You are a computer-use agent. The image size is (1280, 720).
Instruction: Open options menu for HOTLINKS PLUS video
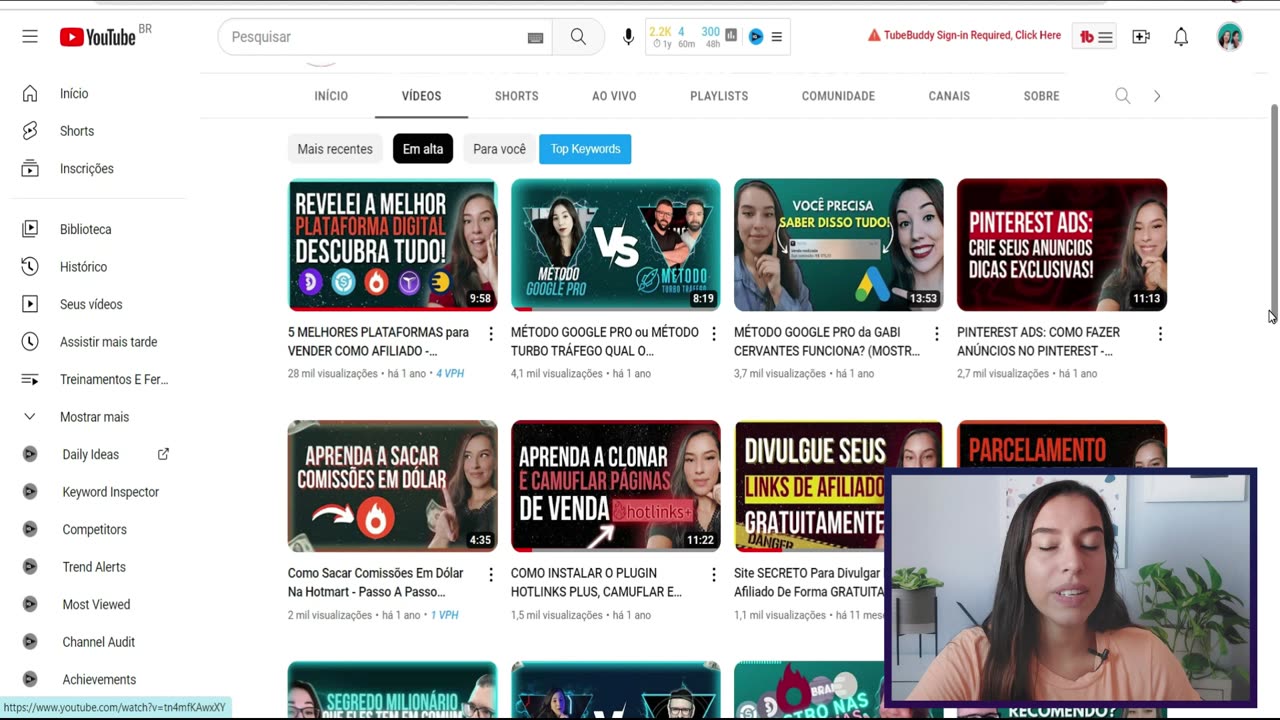point(714,575)
